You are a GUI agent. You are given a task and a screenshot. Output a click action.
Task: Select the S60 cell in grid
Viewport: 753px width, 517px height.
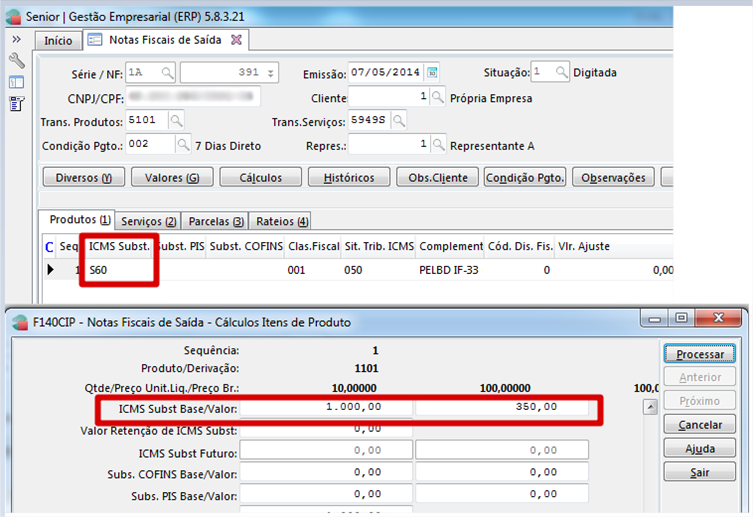tap(119, 270)
